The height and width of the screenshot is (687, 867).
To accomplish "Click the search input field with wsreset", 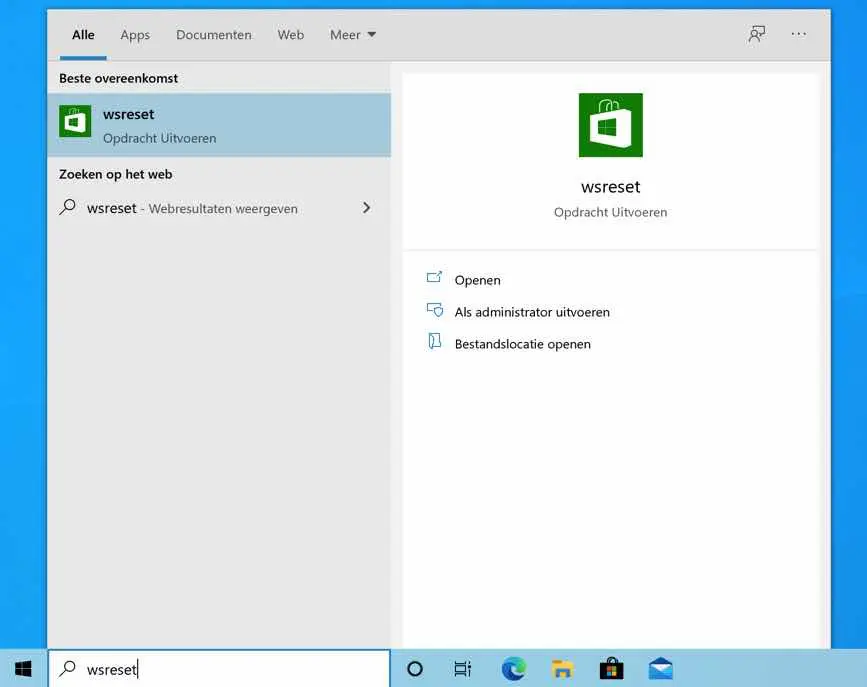I will pos(219,669).
